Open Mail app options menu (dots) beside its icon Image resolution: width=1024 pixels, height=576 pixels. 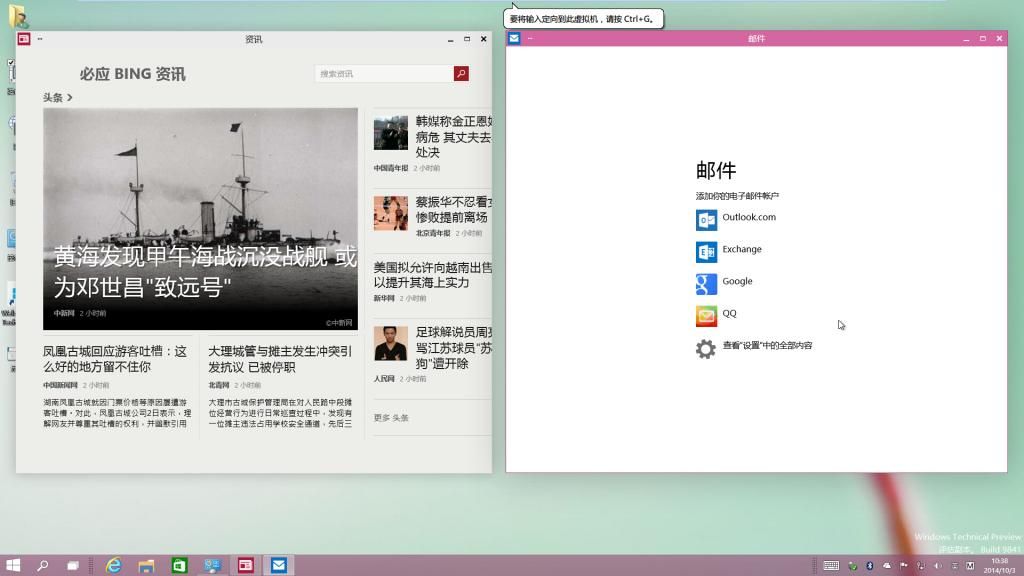pyautogui.click(x=530, y=39)
